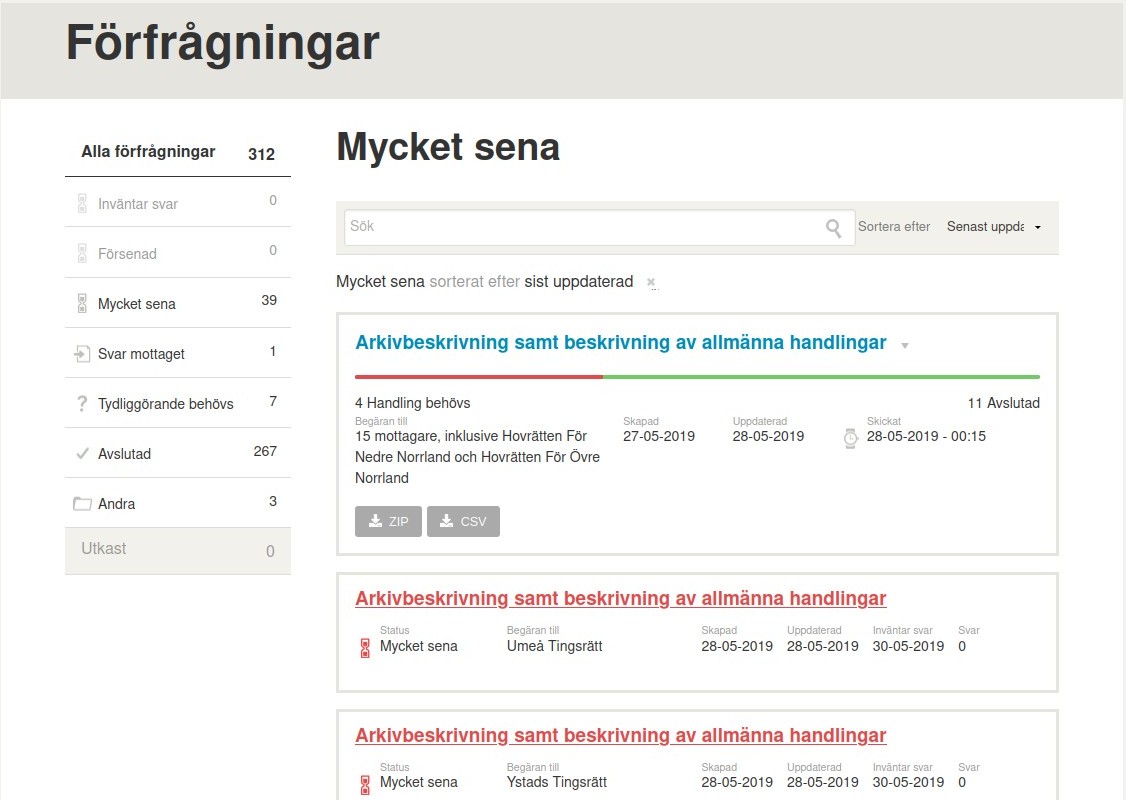
Task: Click the magnifier search icon
Action: (x=833, y=228)
